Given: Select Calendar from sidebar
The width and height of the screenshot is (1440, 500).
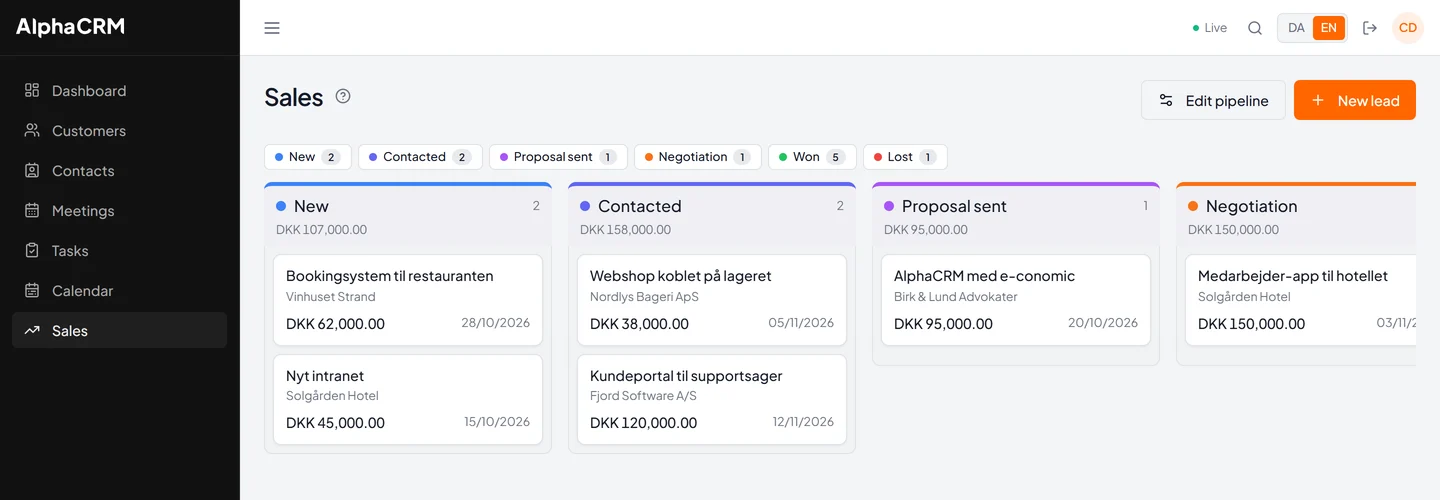Looking at the screenshot, I should [119, 290].
